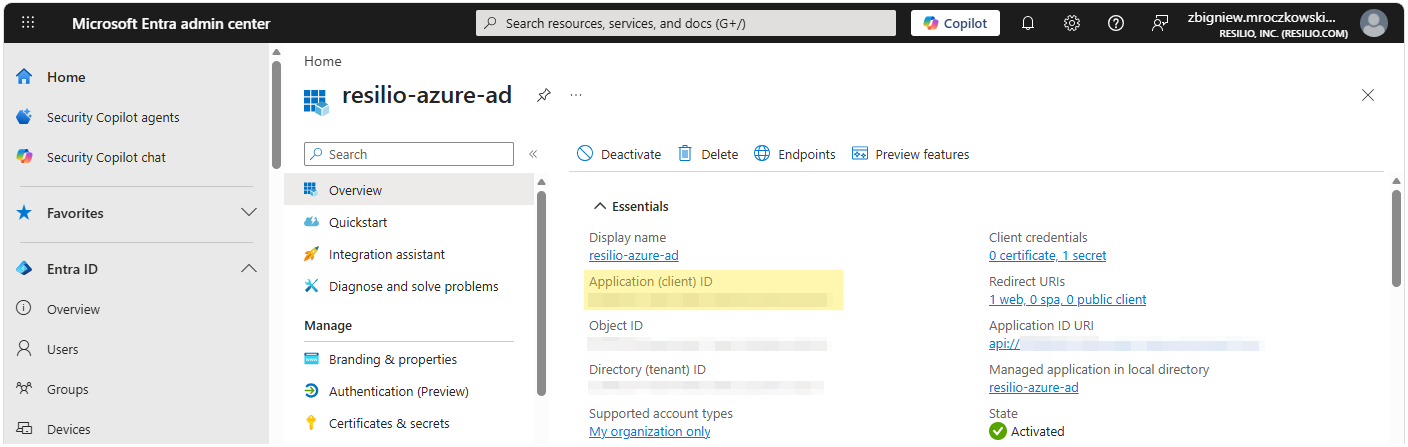Open the more options ellipsis by title

coord(576,95)
